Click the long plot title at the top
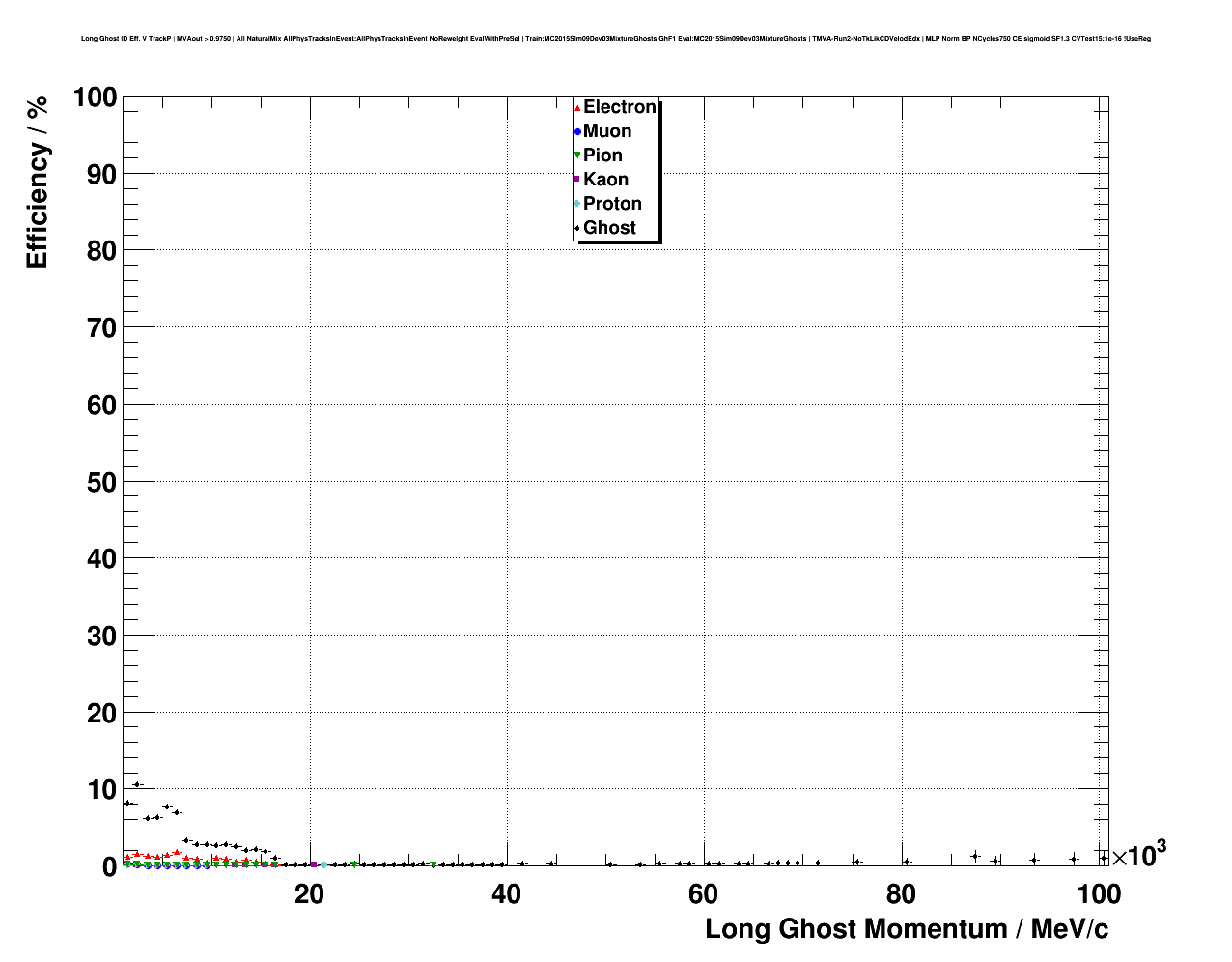 tap(615, 39)
